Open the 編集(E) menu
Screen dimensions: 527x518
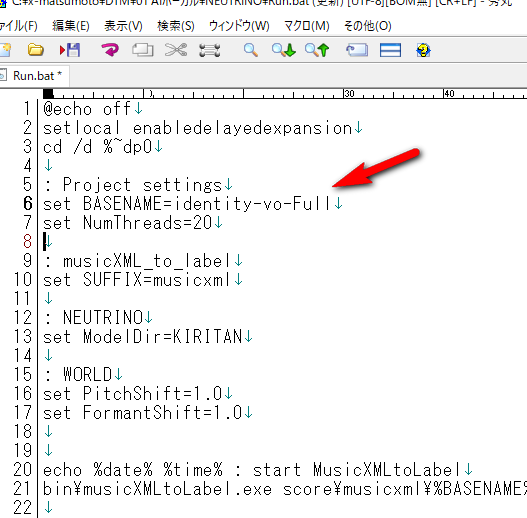pos(71,26)
